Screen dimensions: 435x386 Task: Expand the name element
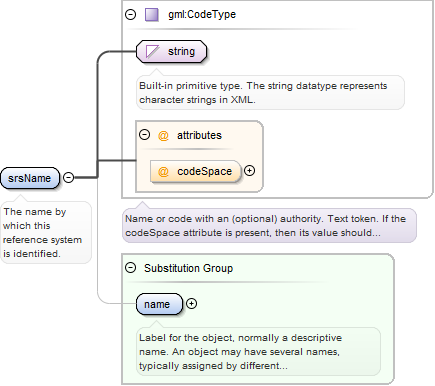tap(191, 303)
